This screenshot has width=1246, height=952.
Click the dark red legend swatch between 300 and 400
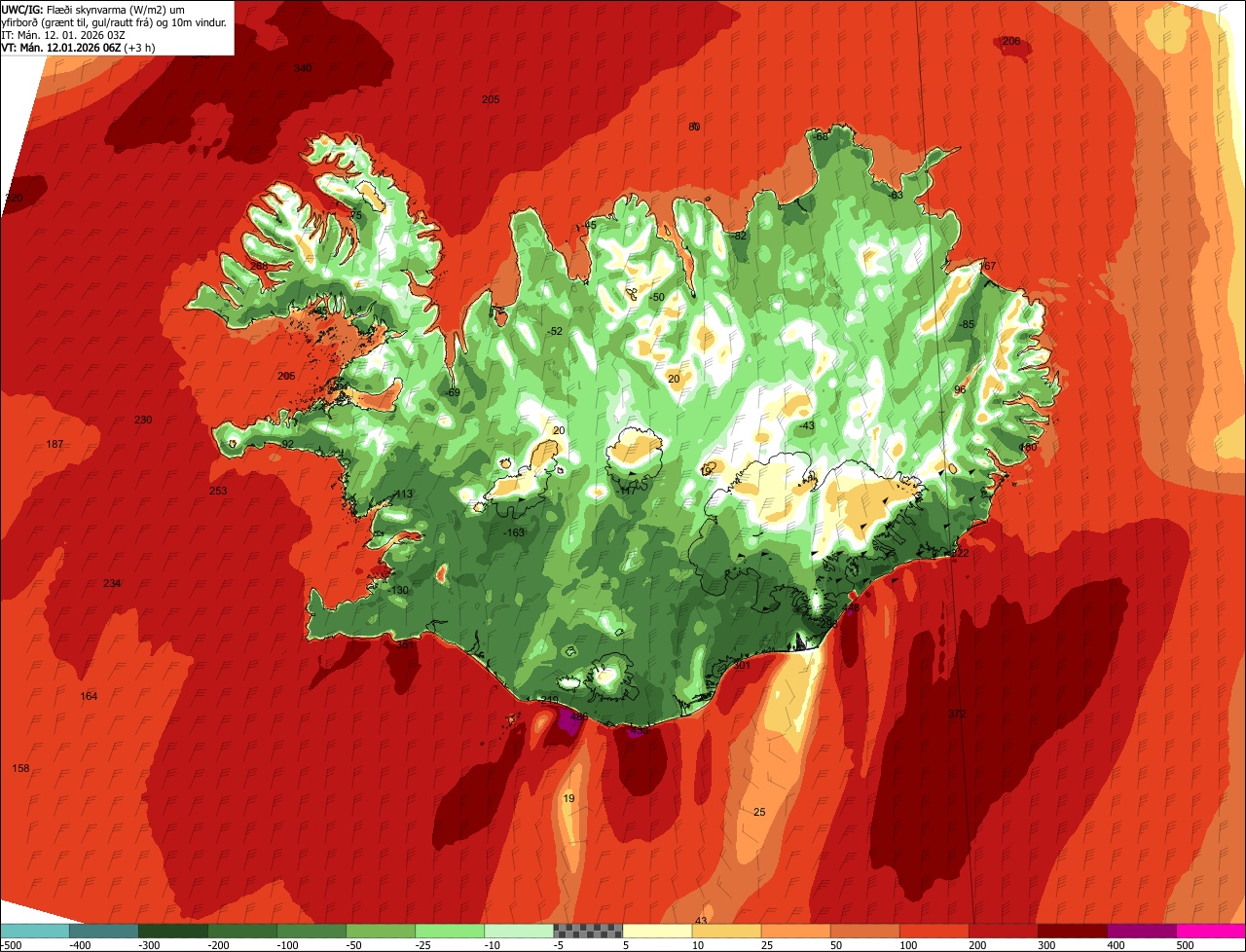[1072, 930]
